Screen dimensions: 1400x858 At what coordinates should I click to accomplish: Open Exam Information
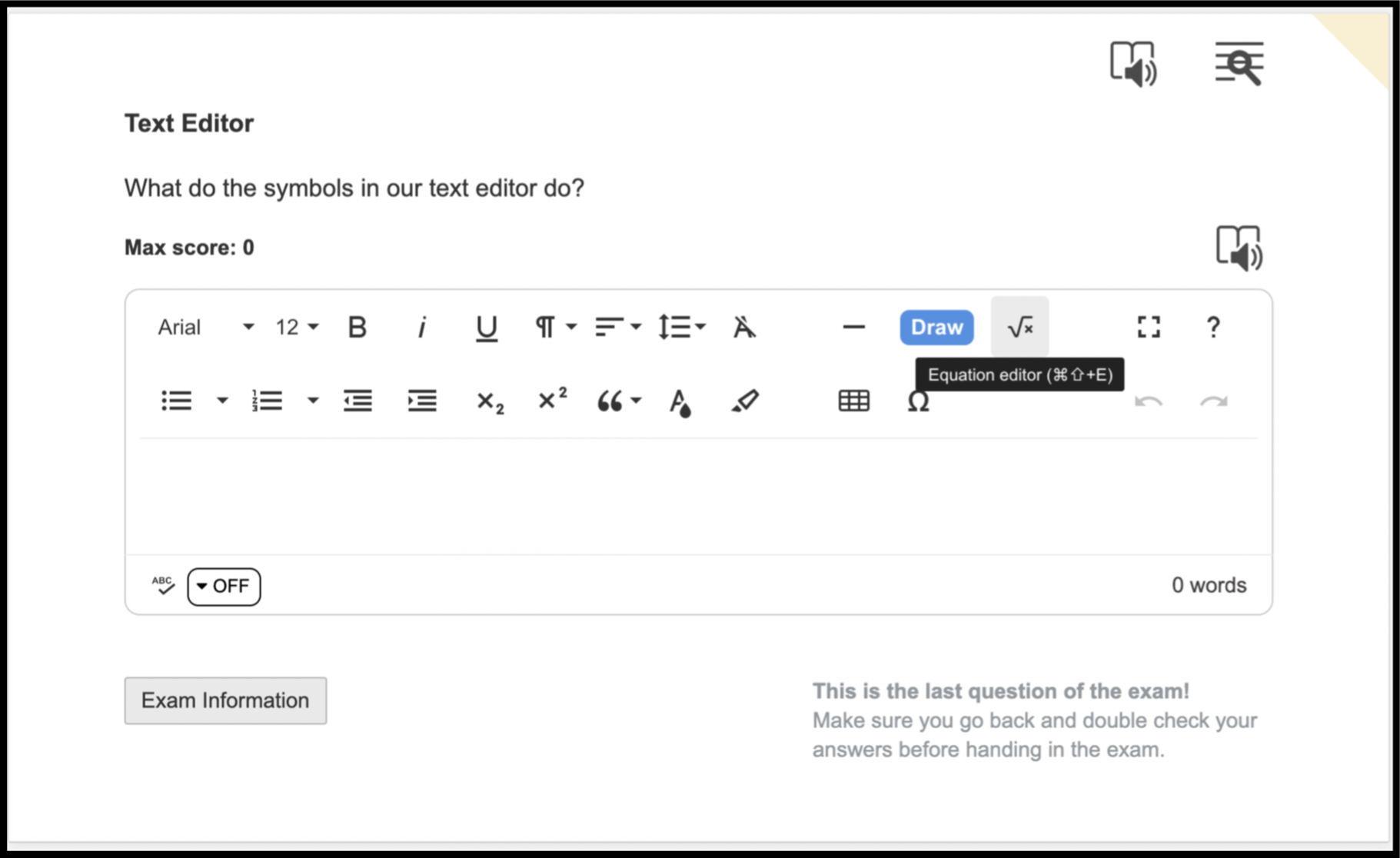tap(225, 700)
